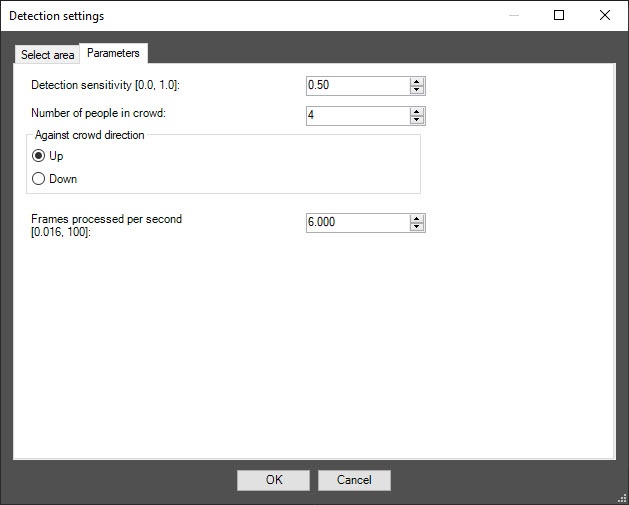
Task: Close the Detection settings window
Action: point(605,15)
